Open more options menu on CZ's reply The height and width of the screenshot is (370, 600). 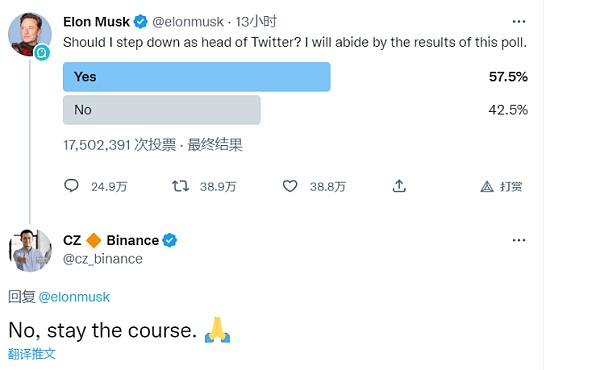519,240
